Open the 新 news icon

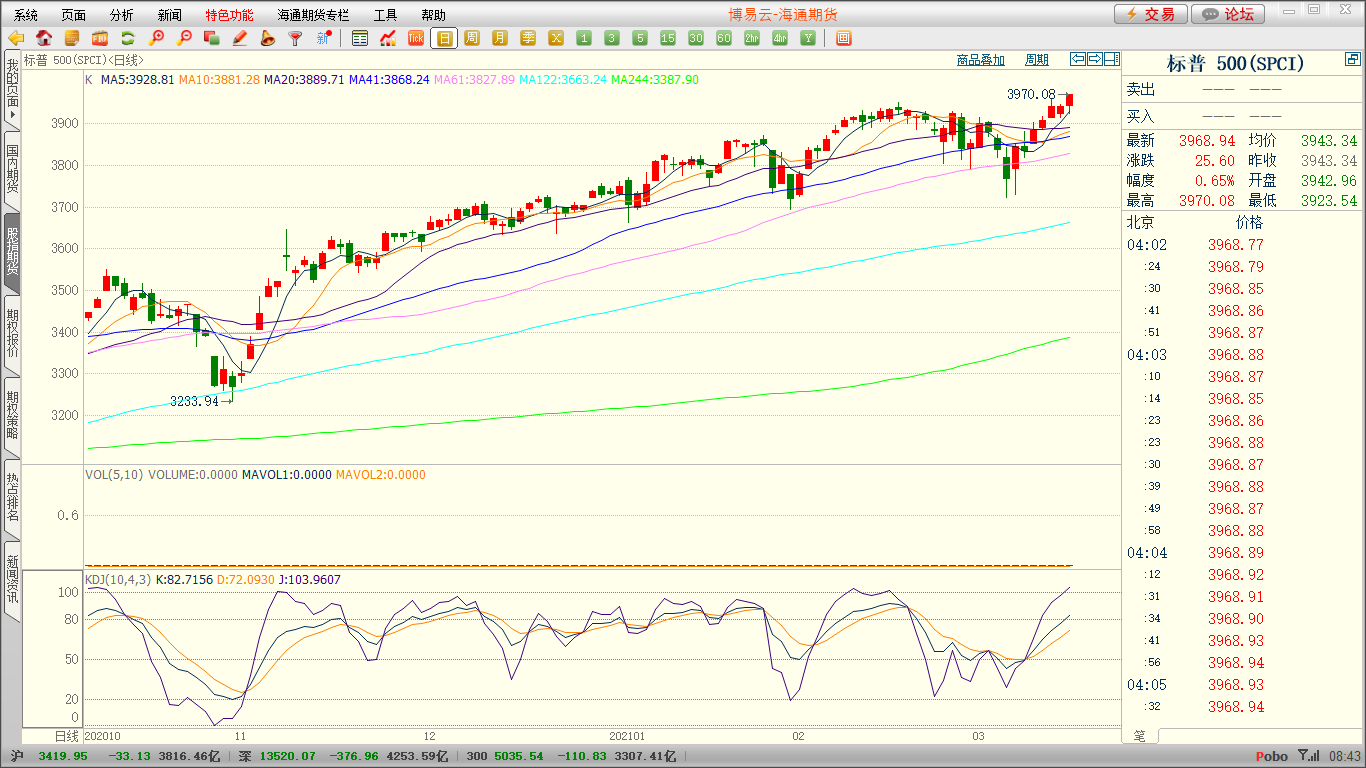click(x=323, y=38)
